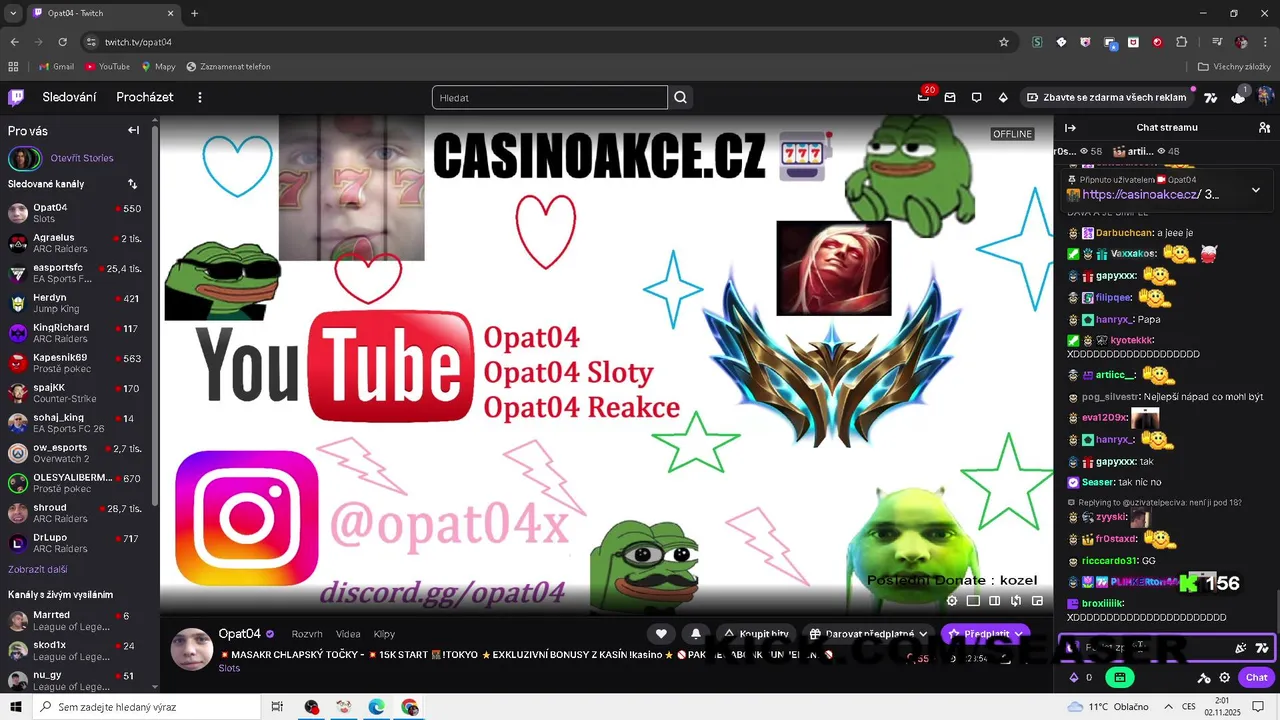Screen dimensions: 1280x720
Task: Collapse the Pro vás sidebar arrow
Action: click(133, 130)
